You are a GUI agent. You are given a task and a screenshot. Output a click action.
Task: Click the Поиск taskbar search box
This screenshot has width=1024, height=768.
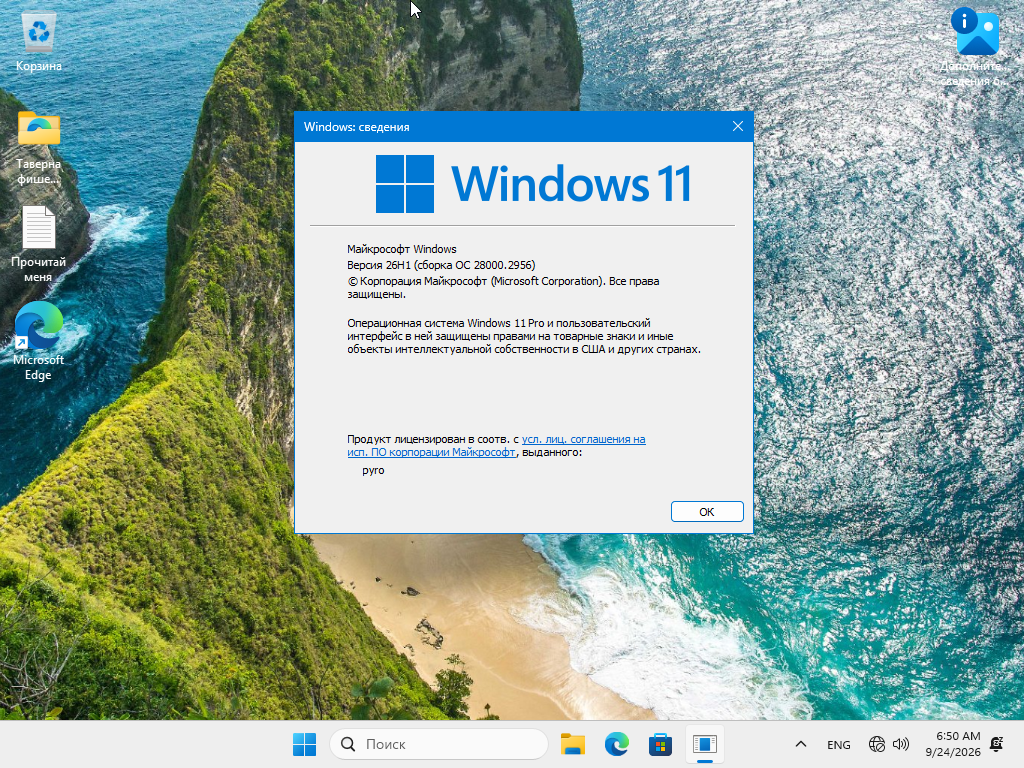[438, 744]
